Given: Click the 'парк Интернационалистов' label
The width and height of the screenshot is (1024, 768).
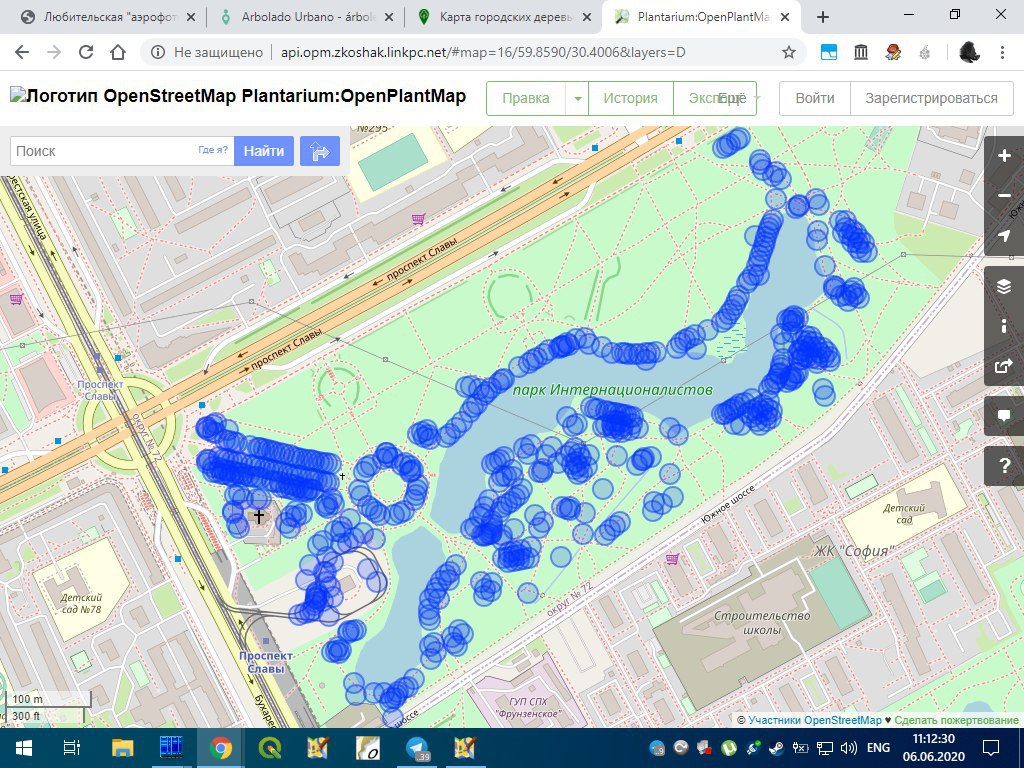Looking at the screenshot, I should (x=613, y=390).
